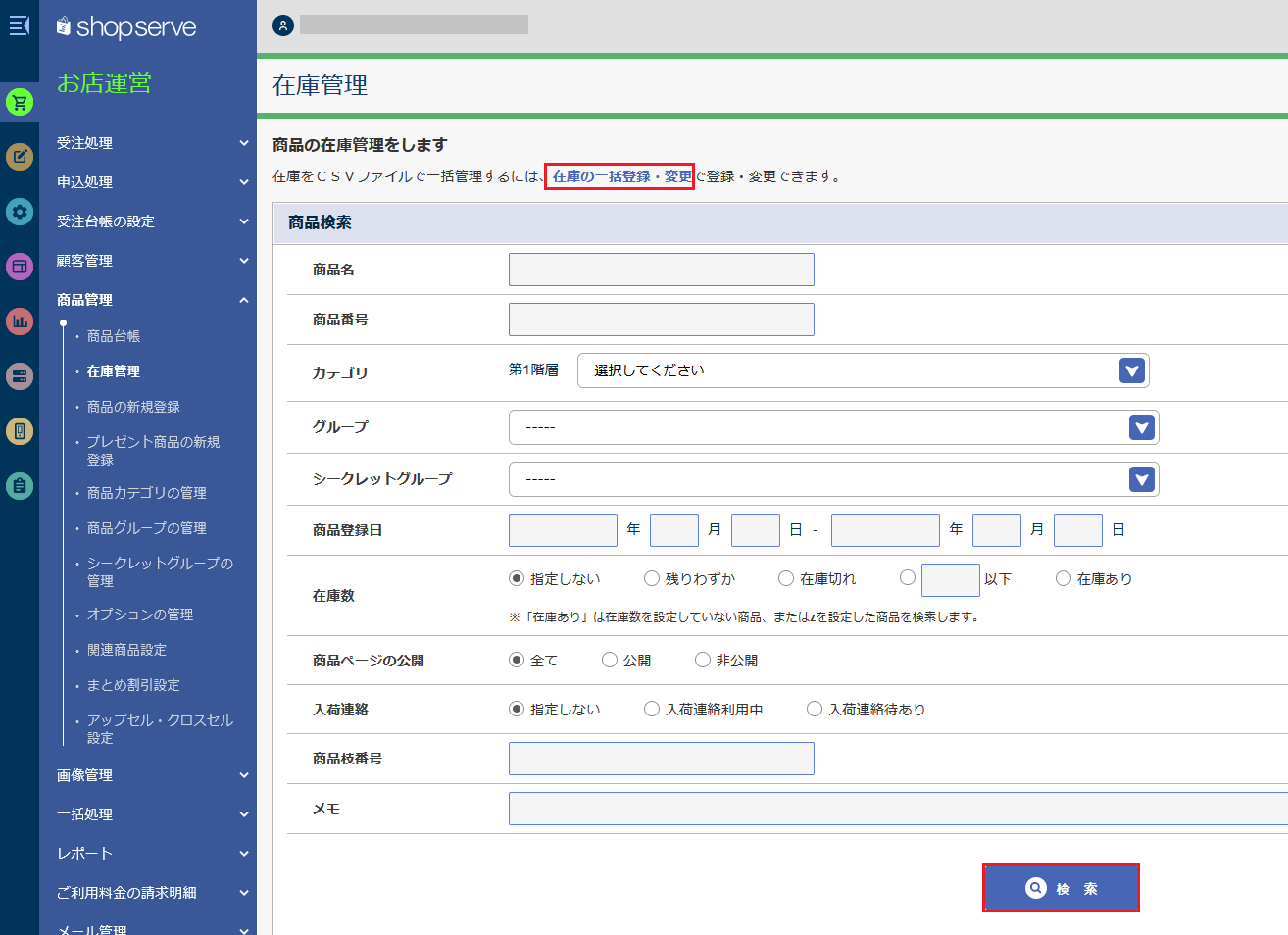Click the start year field of 商品登録日

563,530
